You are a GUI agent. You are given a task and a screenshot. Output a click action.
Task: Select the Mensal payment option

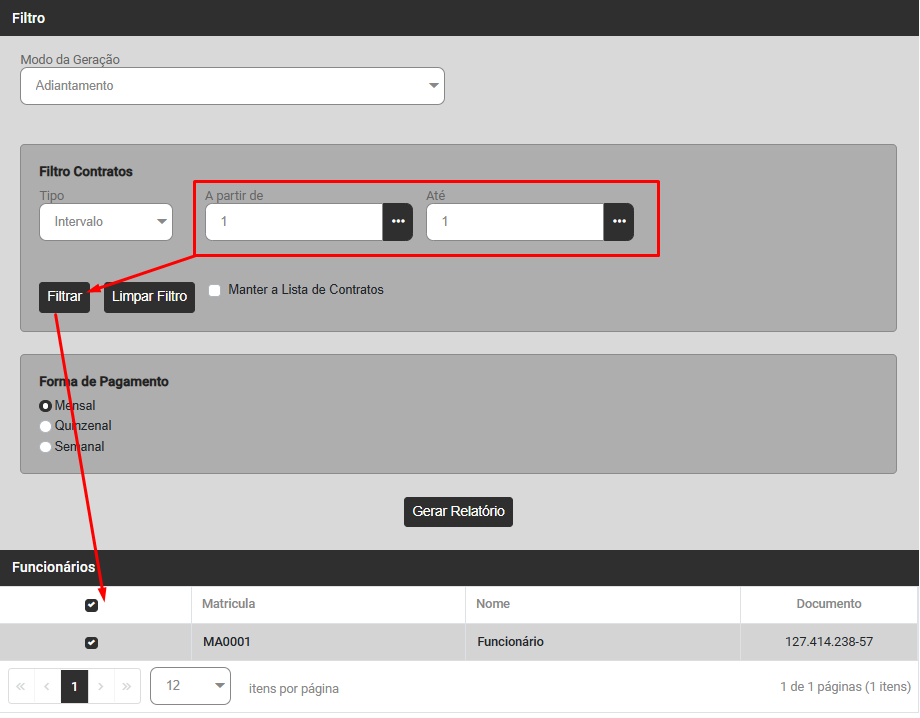45,406
